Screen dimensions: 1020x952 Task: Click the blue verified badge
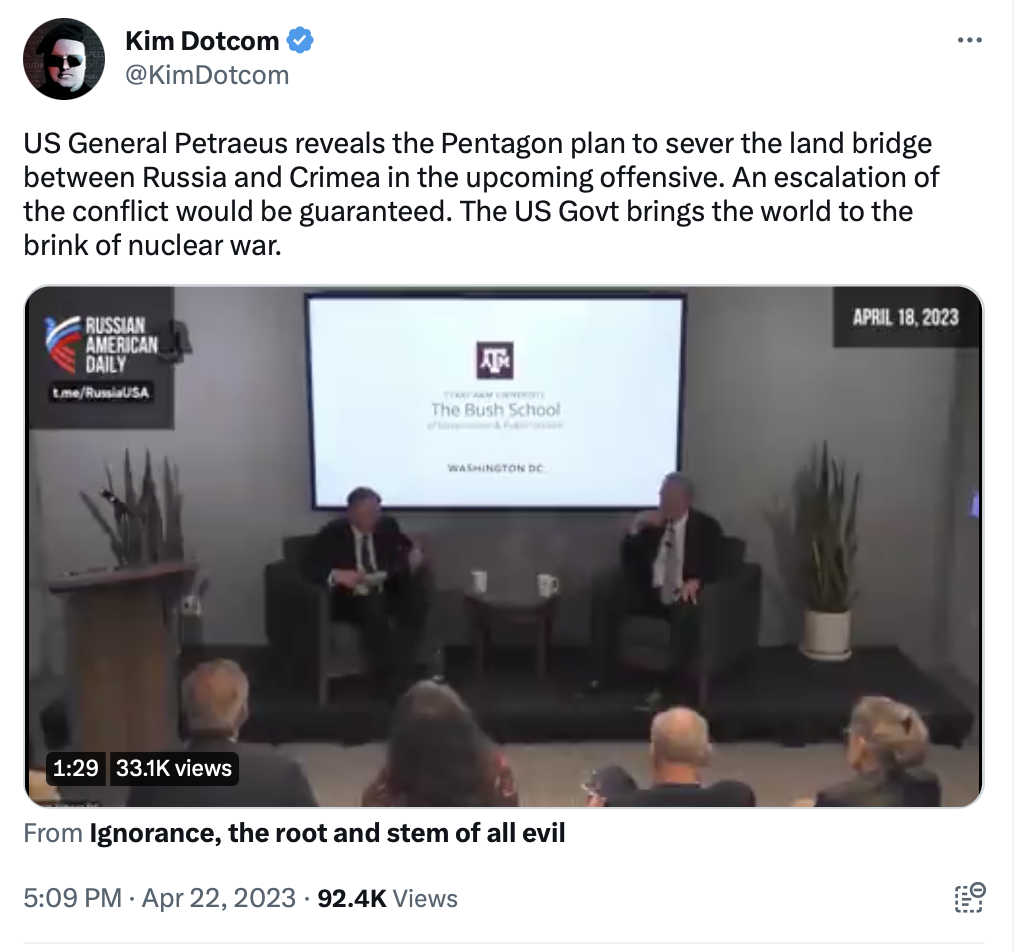pyautogui.click(x=301, y=40)
